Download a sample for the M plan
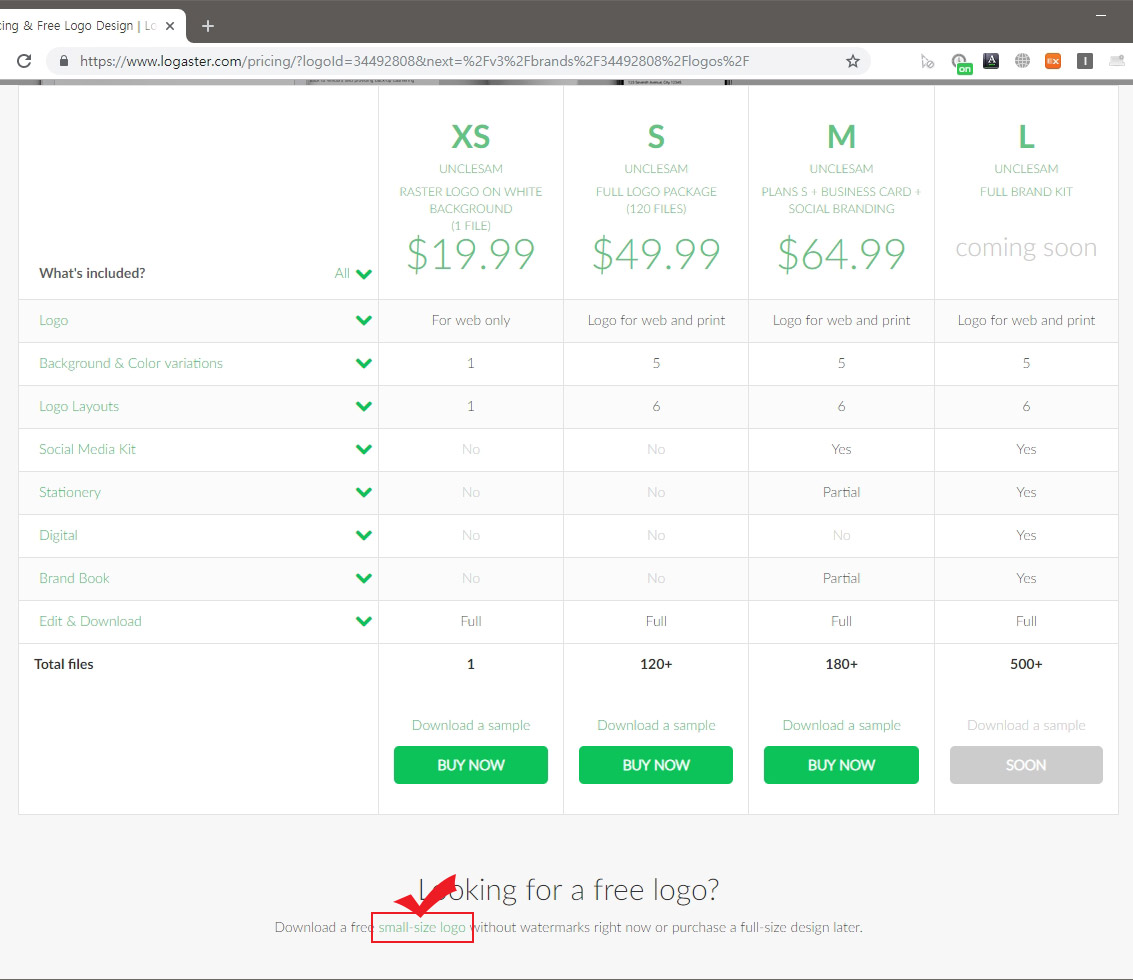This screenshot has width=1133, height=980. click(841, 725)
